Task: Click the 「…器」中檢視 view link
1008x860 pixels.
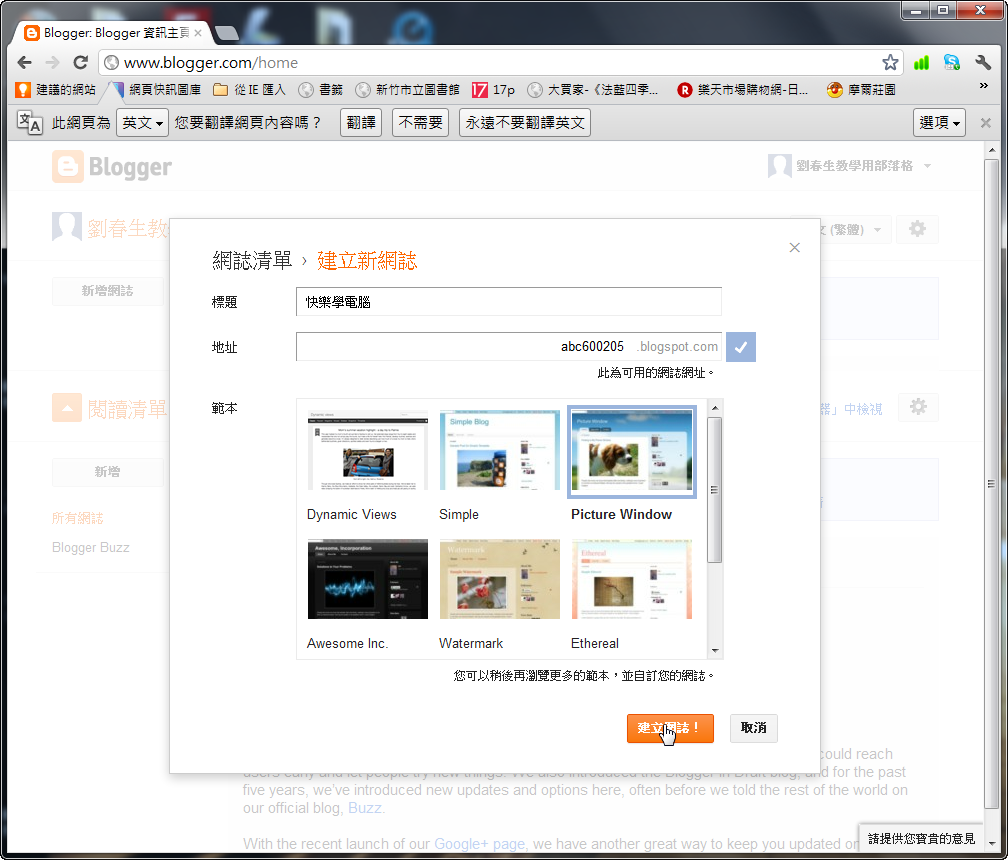Action: tap(851, 409)
